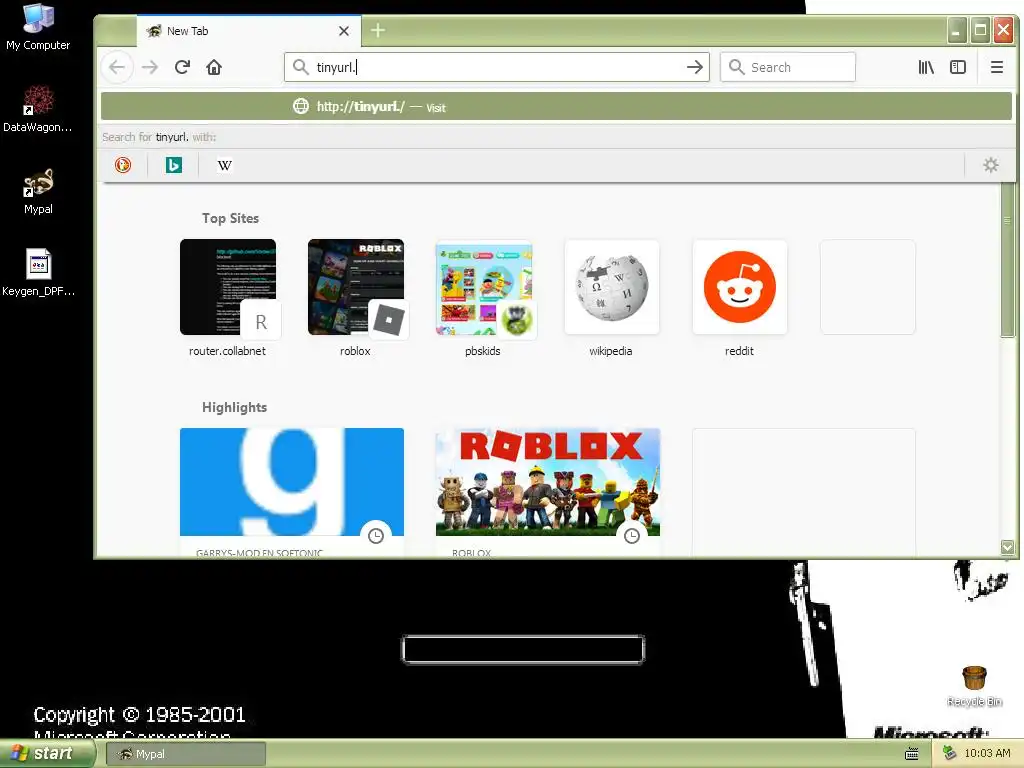This screenshot has width=1024, height=768.
Task: Select the Recycle Bin icon
Action: pyautogui.click(x=974, y=686)
